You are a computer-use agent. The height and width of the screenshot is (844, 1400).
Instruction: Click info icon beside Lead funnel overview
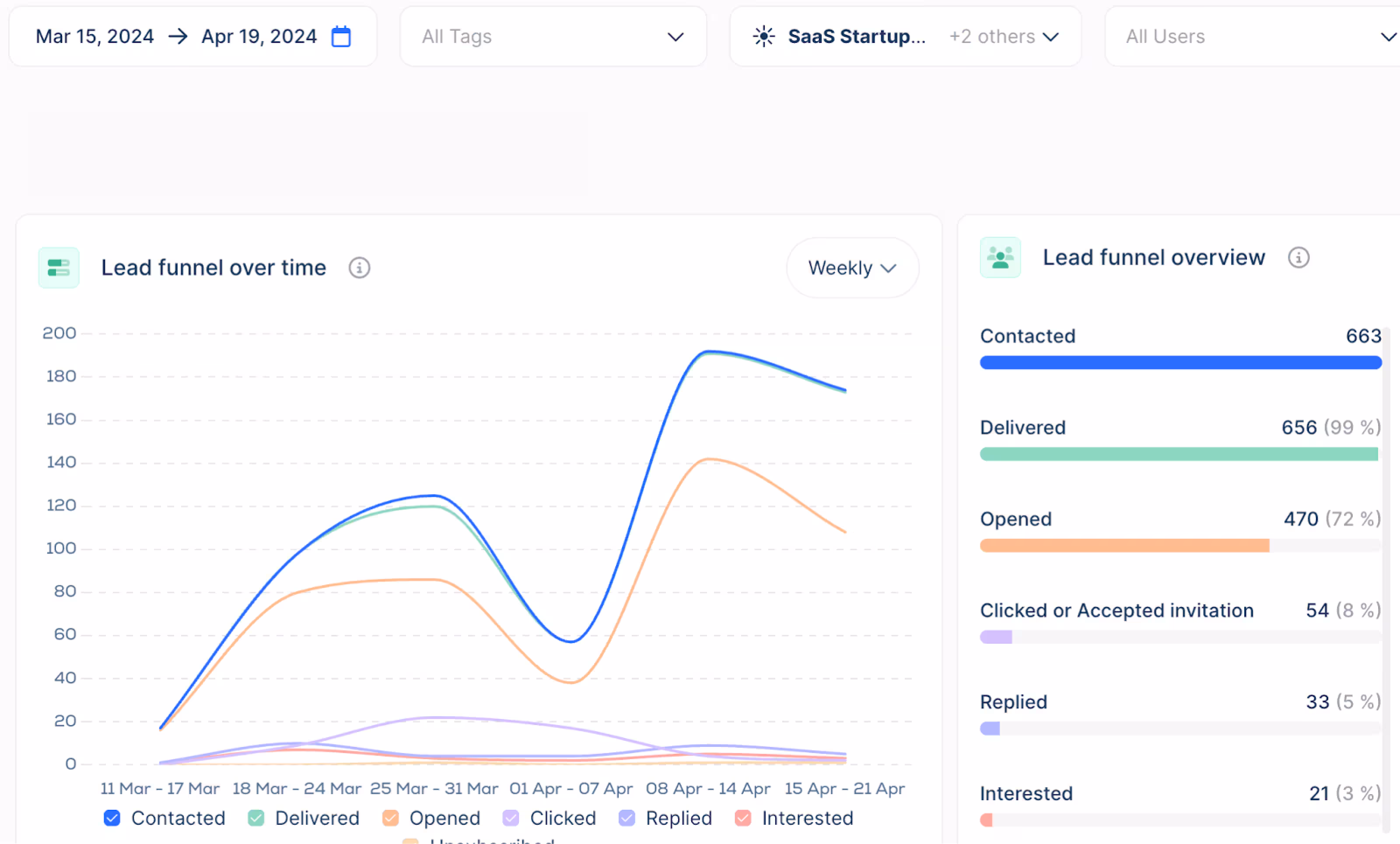tap(1298, 257)
